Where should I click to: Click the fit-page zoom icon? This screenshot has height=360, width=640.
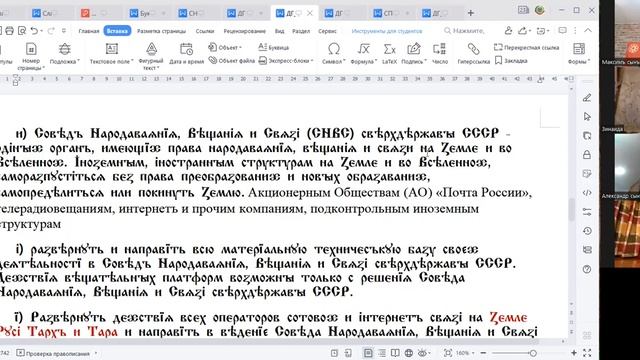click(448, 353)
